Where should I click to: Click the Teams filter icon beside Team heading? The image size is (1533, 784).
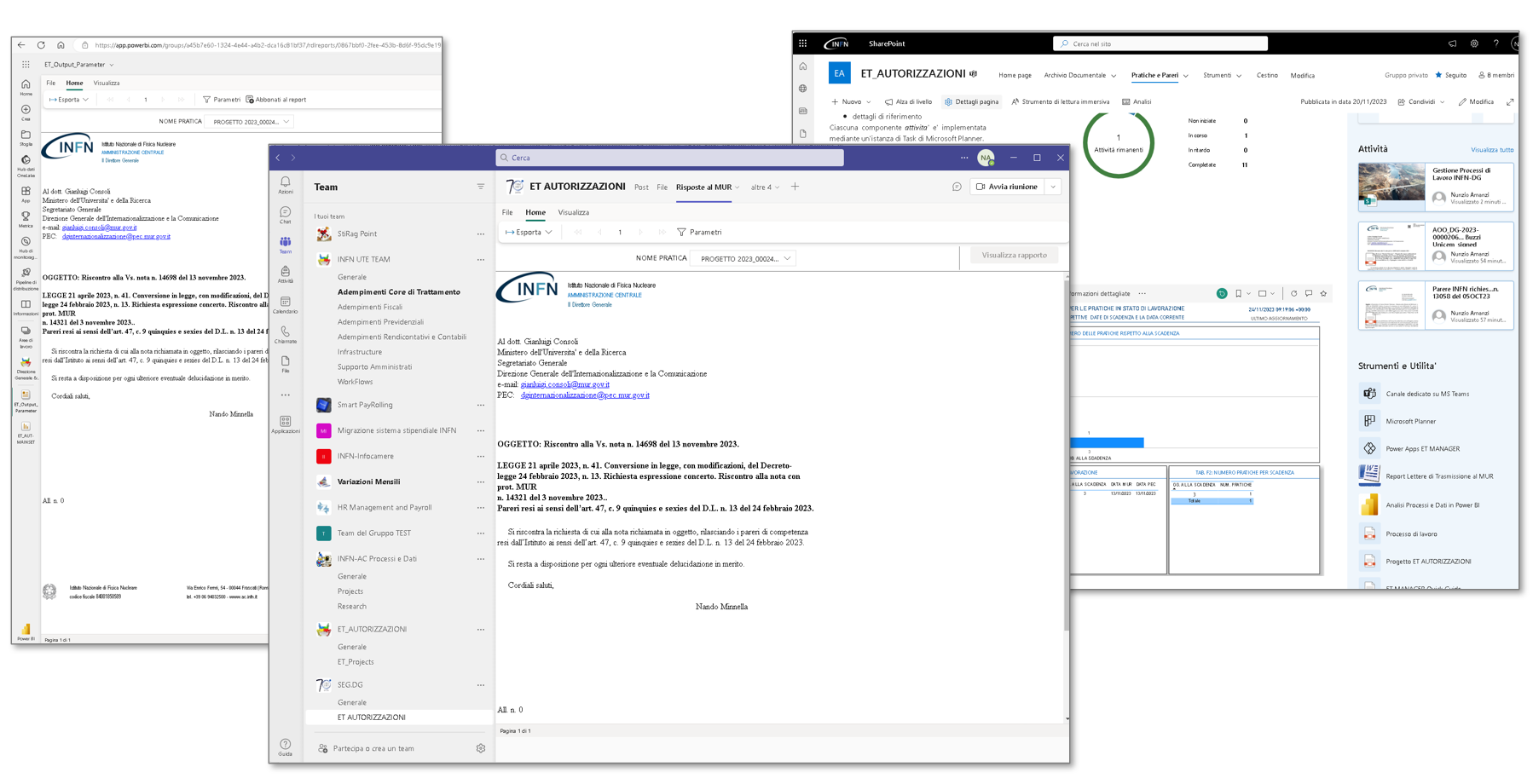481,187
